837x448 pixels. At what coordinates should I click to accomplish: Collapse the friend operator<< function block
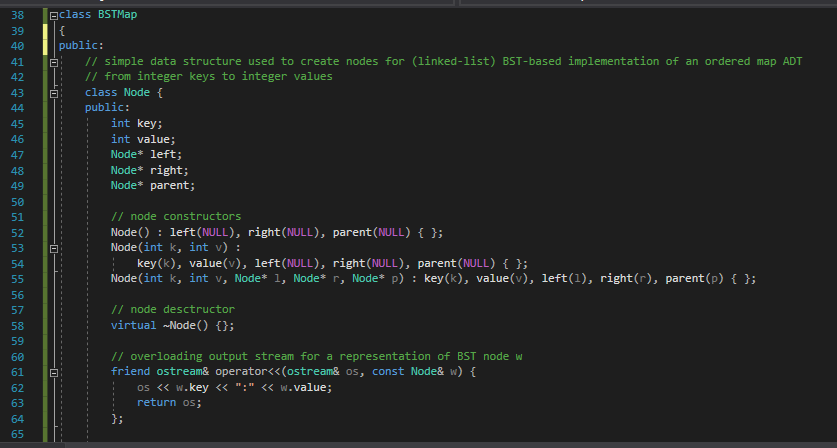[x=53, y=373]
